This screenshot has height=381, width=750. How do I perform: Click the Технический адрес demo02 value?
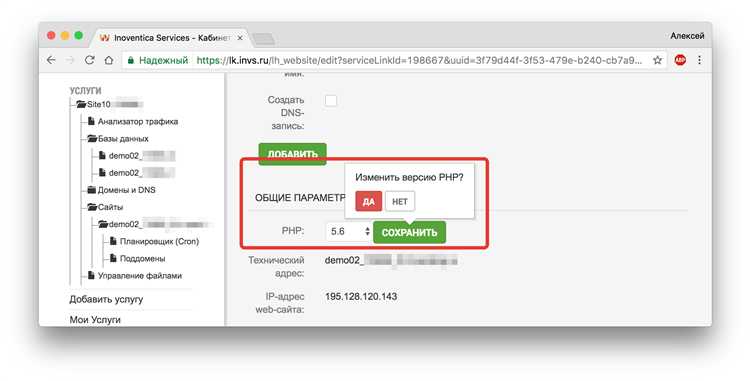click(391, 261)
